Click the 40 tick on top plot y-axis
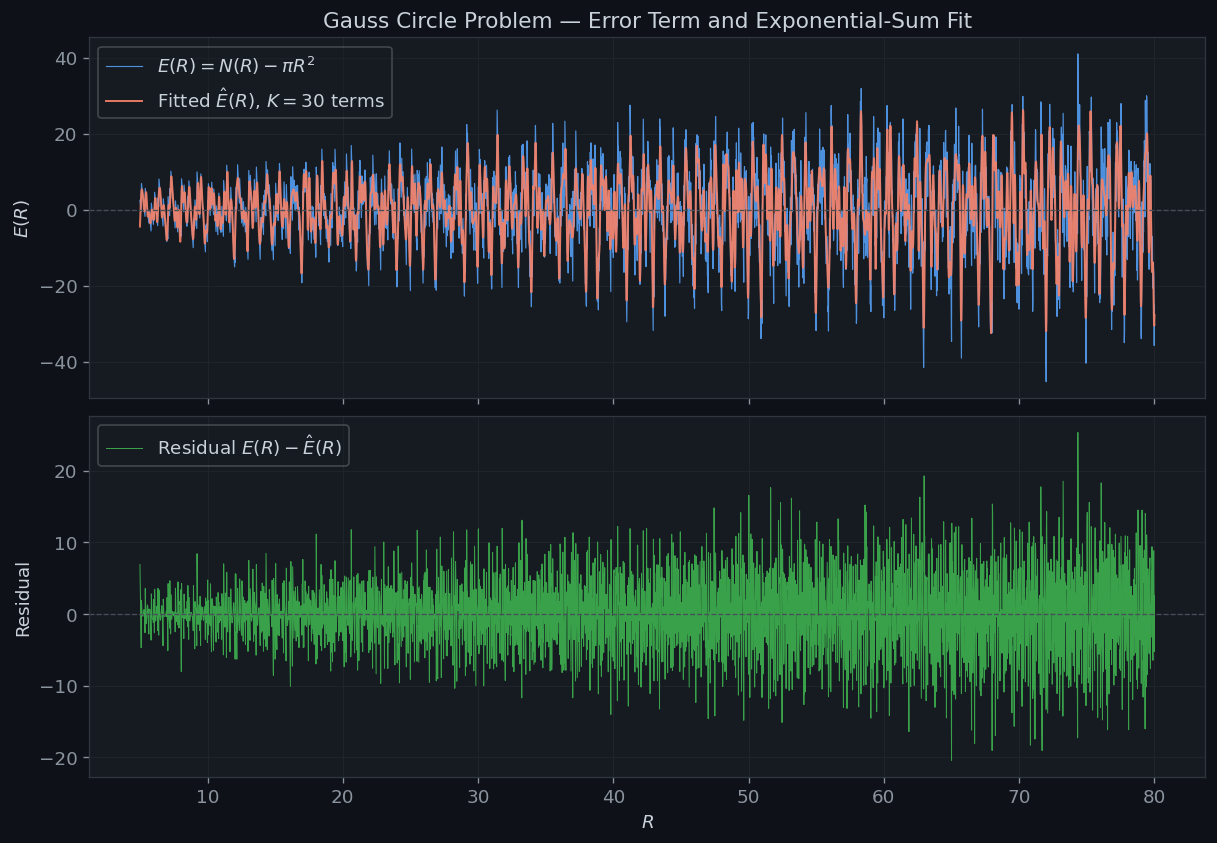Viewport: 1217px width, 843px height. (66, 58)
